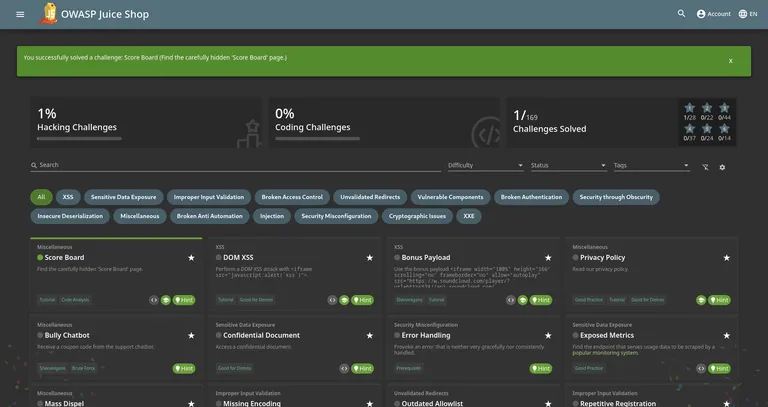Filter by Injection chip
The width and height of the screenshot is (768, 407).
[272, 216]
